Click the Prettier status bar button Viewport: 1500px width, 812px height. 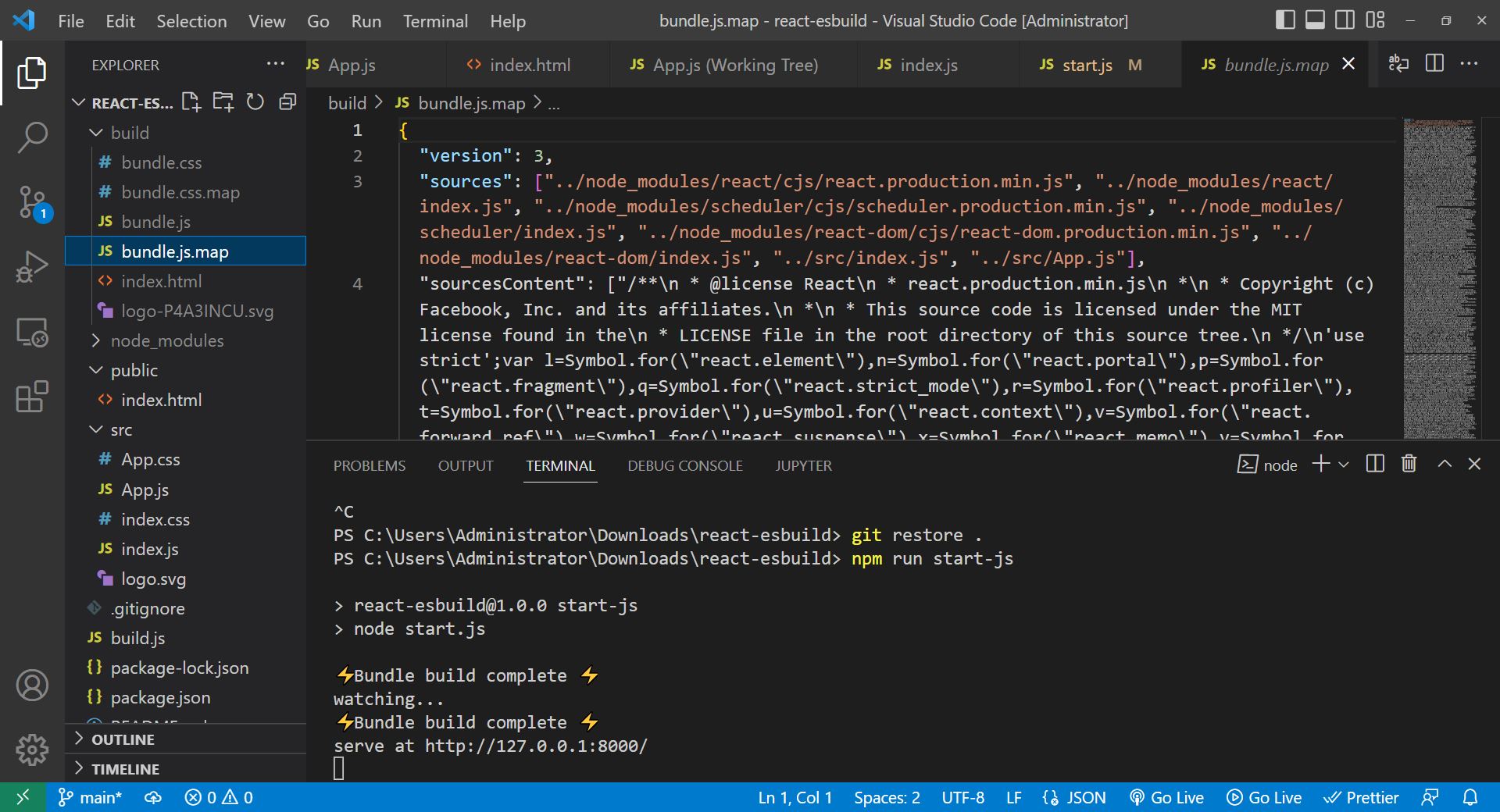1361,797
